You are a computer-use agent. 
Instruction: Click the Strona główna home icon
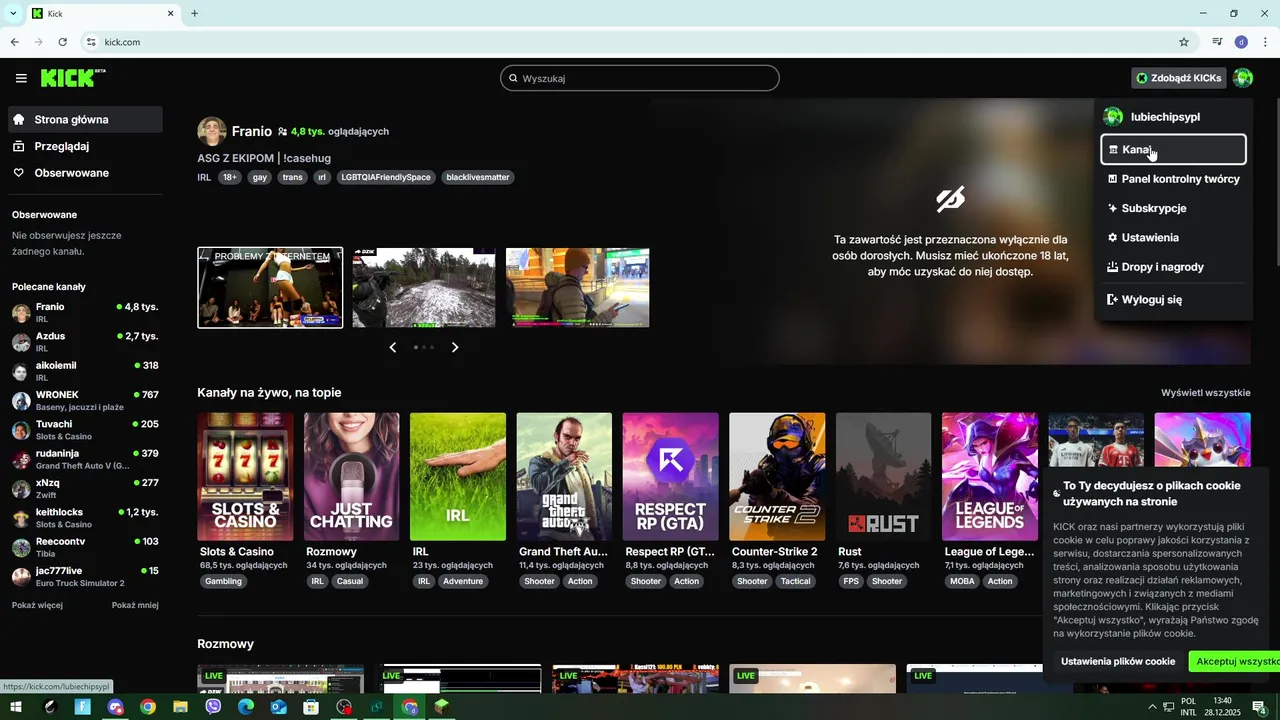coord(19,120)
